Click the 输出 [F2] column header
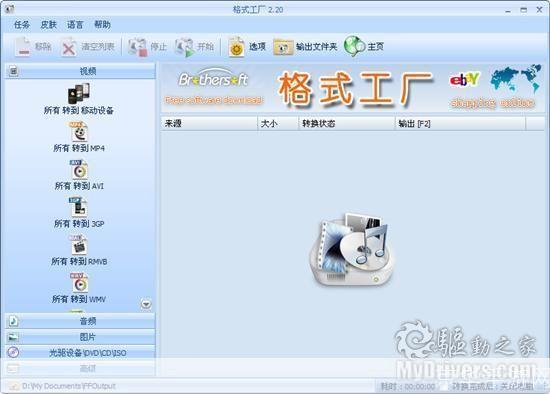Screen dimensions: 550x394 [x=460, y=123]
